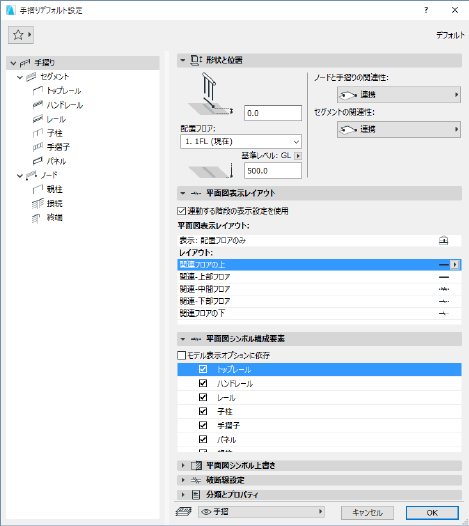Image resolution: width=469 pixels, height=526 pixels.
Task: Select 子柱 item in the tree
Action: [x=55, y=133]
